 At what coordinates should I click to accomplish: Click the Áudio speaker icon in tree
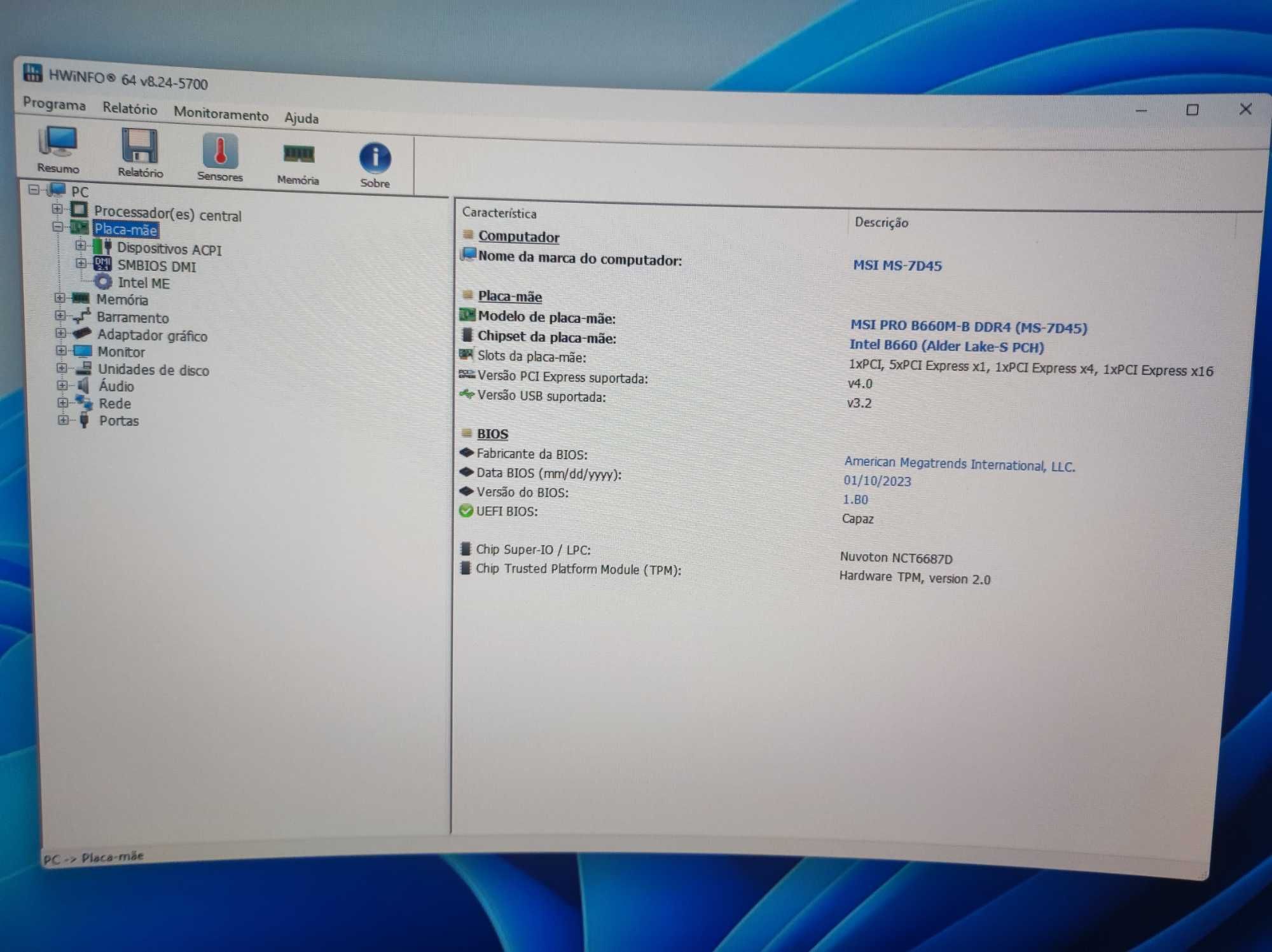[83, 385]
